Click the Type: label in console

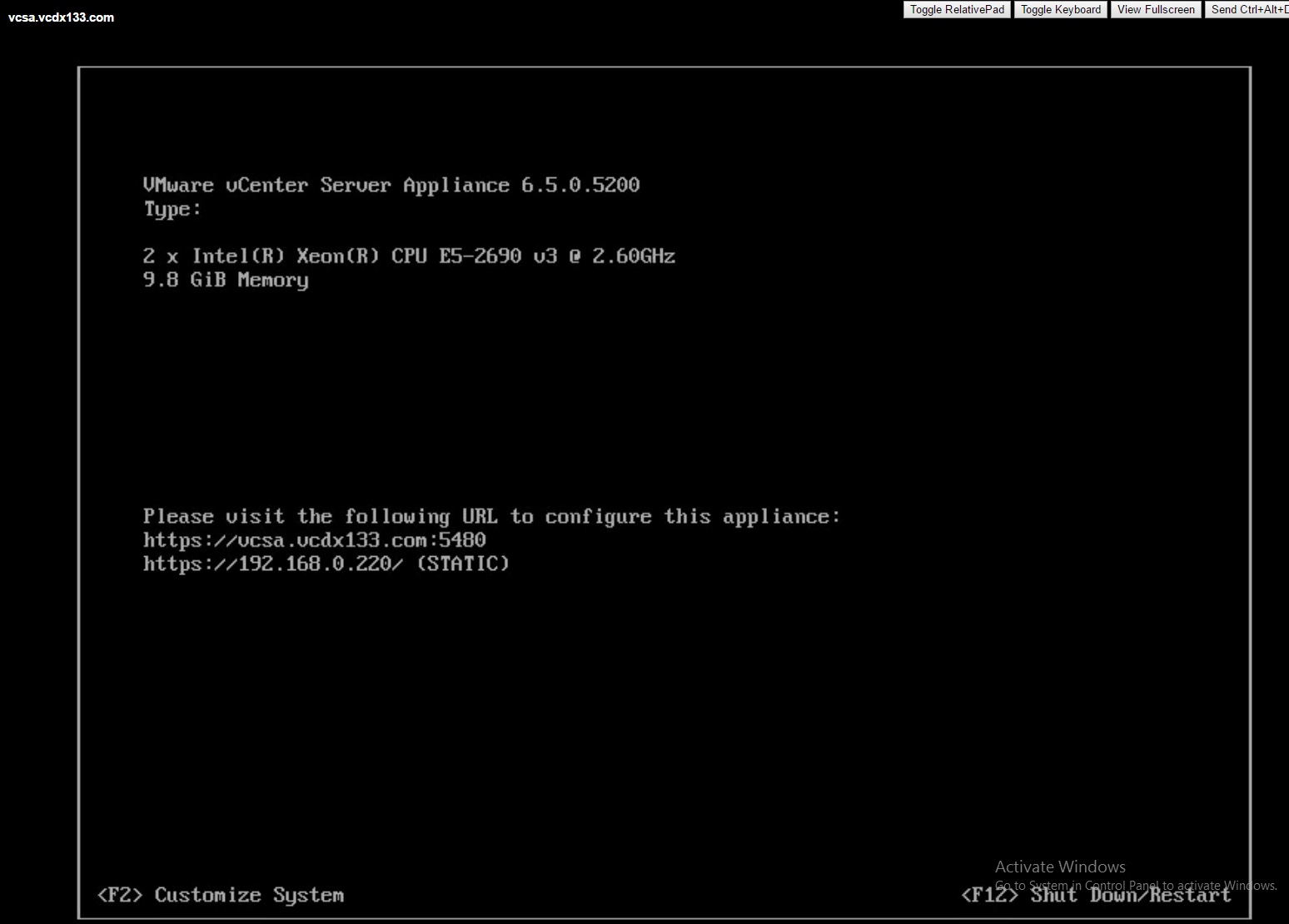172,209
